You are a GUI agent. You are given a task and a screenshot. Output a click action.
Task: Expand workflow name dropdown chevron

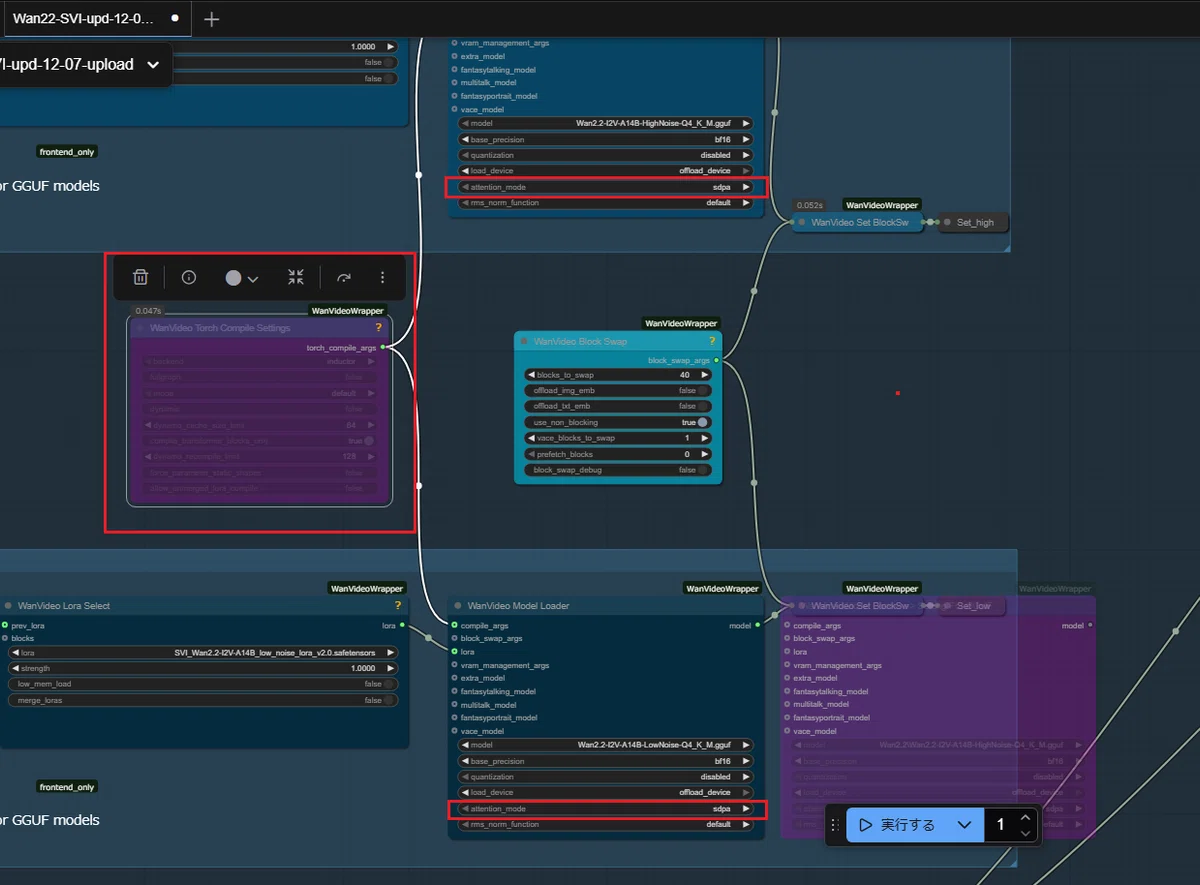(153, 65)
